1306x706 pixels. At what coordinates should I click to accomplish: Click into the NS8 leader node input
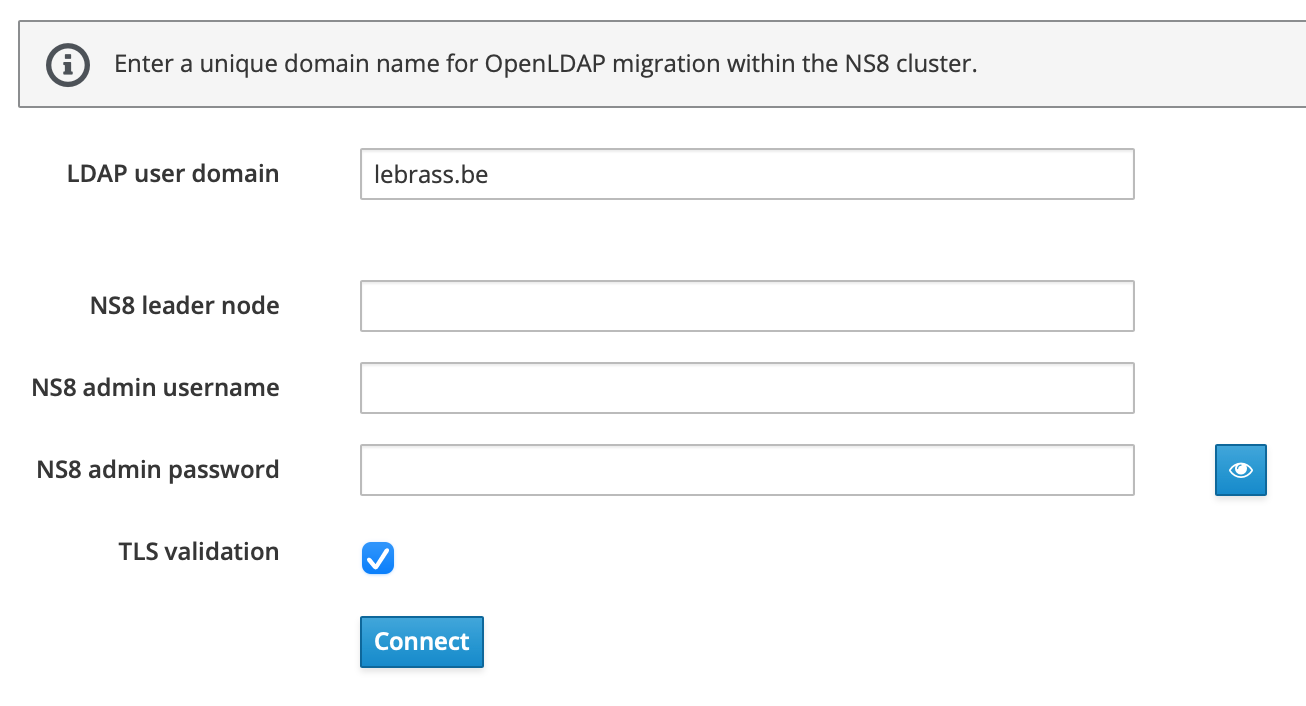746,306
